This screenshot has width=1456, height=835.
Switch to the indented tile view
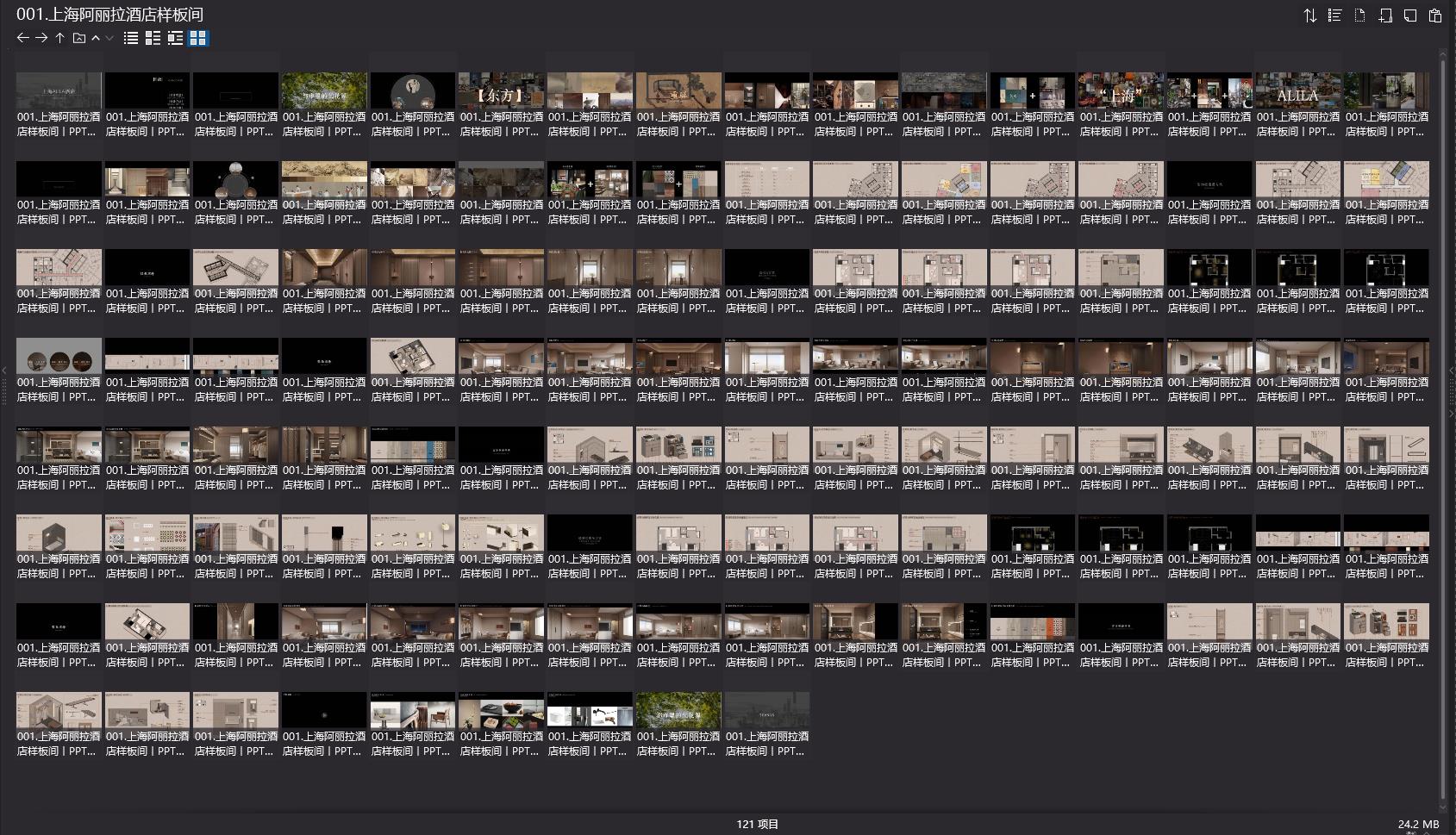[x=175, y=38]
